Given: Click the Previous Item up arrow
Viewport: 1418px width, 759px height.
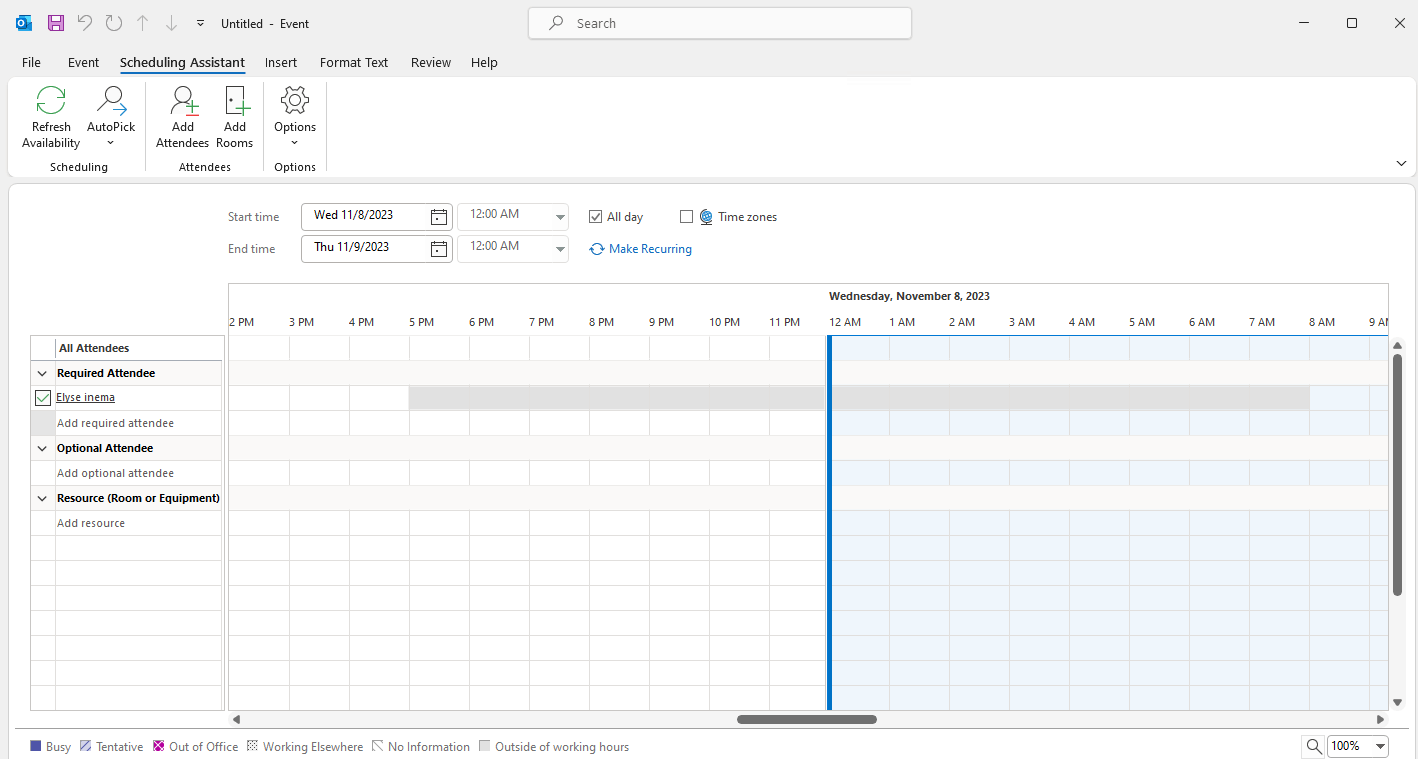Looking at the screenshot, I should click(x=142, y=23).
